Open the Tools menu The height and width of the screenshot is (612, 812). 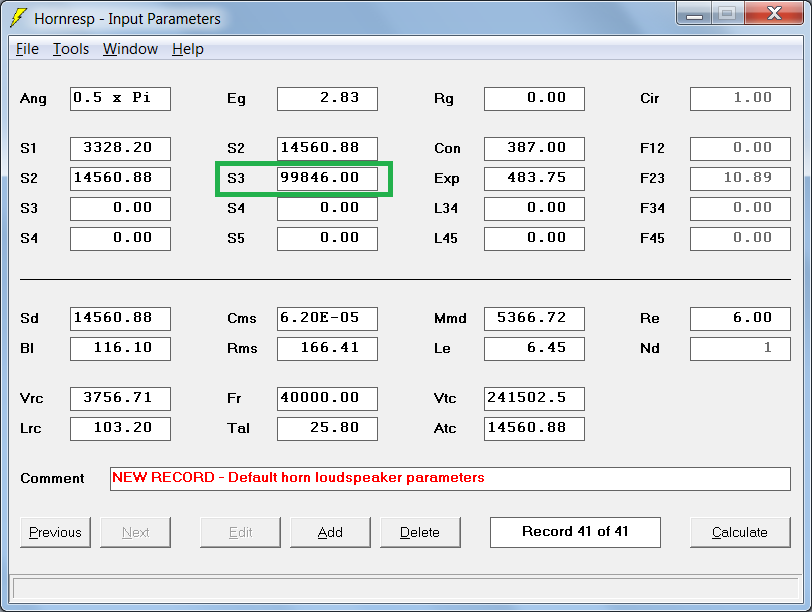click(x=71, y=49)
